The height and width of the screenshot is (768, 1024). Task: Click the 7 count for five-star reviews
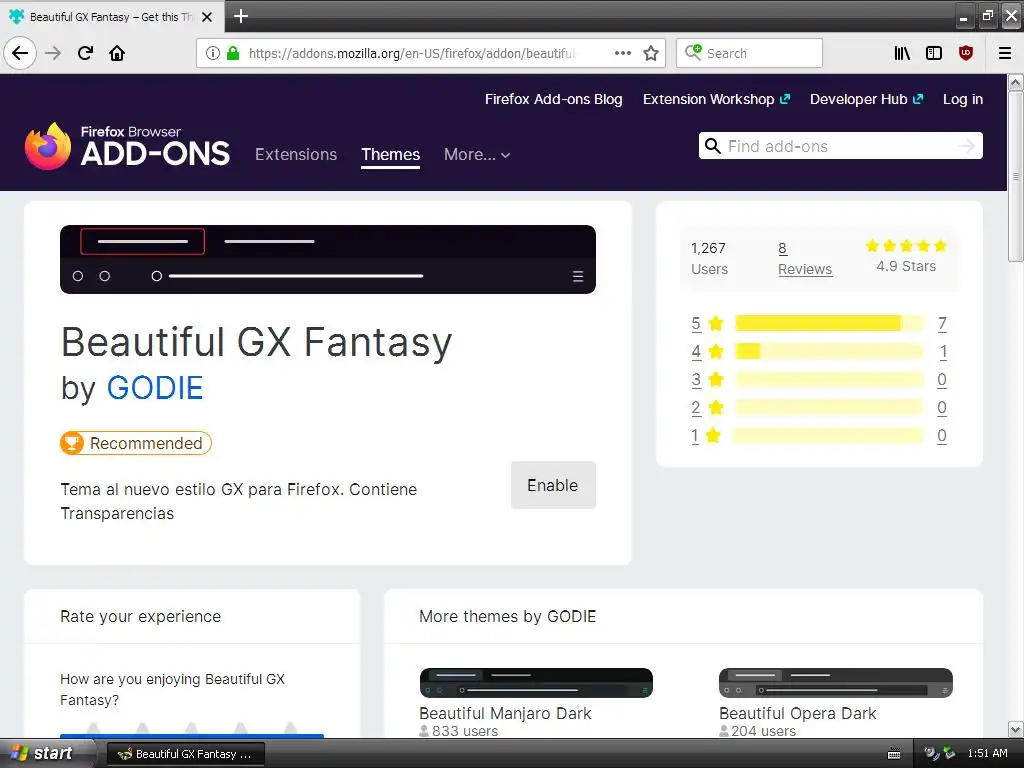click(942, 323)
